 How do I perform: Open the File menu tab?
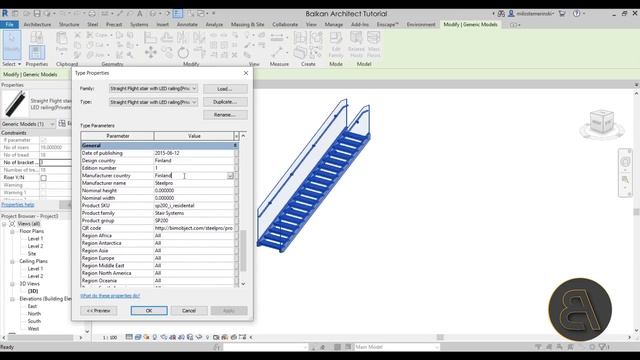click(x=9, y=24)
